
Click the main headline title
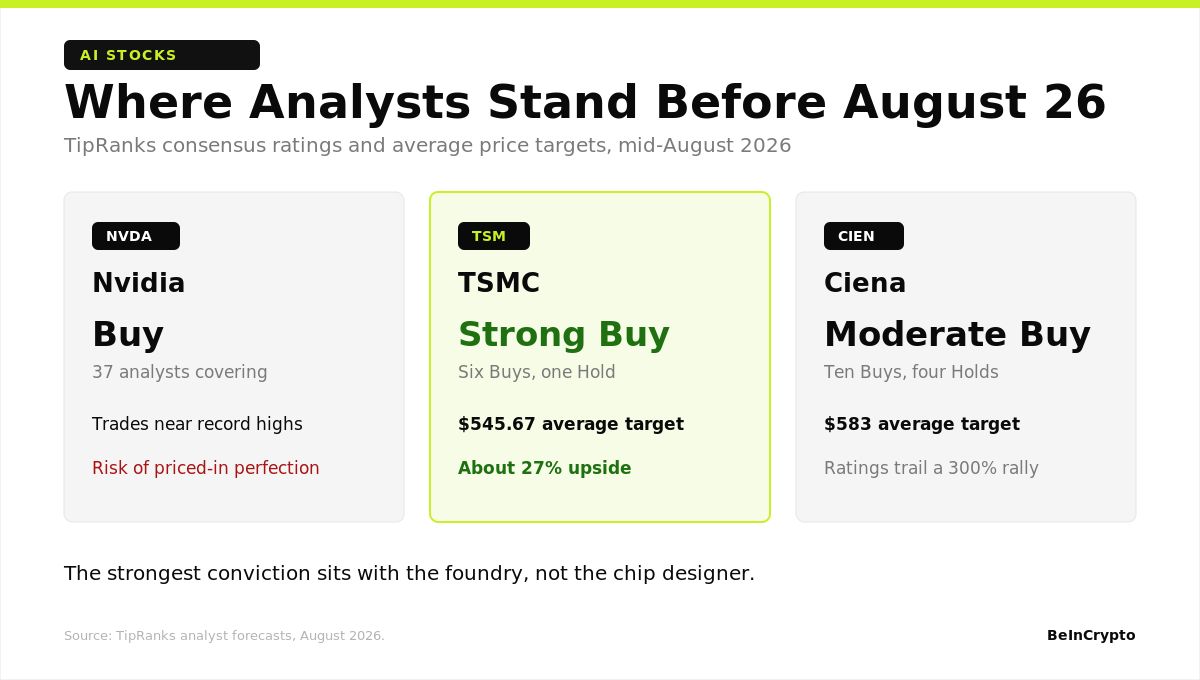pyautogui.click(x=585, y=102)
